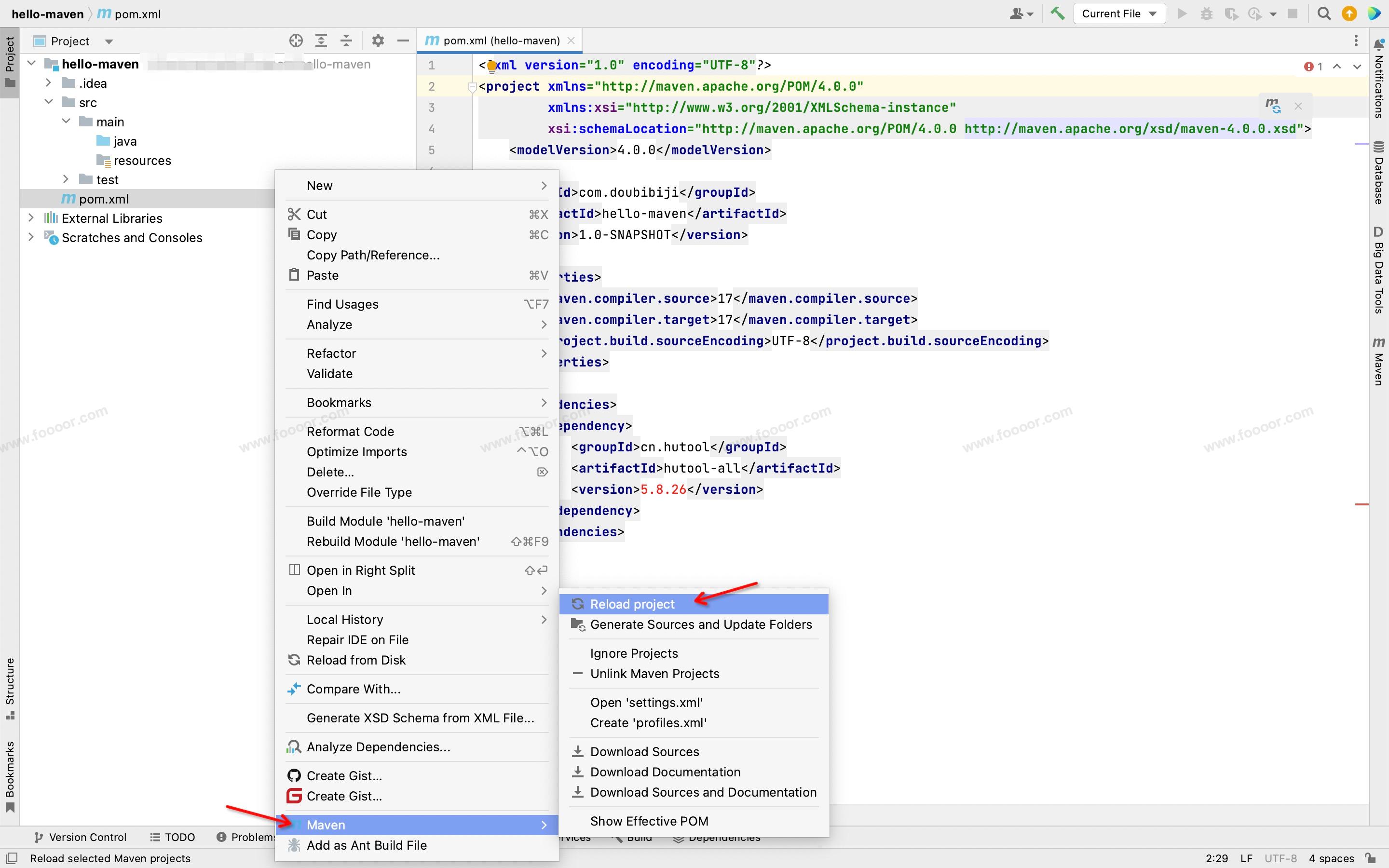Click Expand All in Project panel
The image size is (1389, 868).
321,41
